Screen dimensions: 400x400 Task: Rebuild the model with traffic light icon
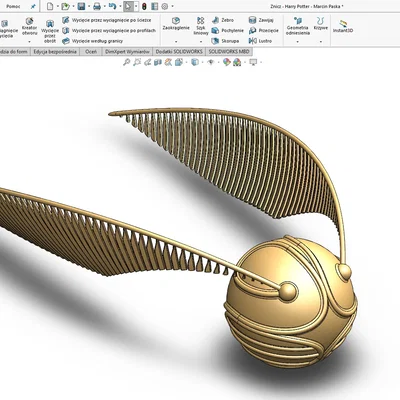(x=144, y=6)
